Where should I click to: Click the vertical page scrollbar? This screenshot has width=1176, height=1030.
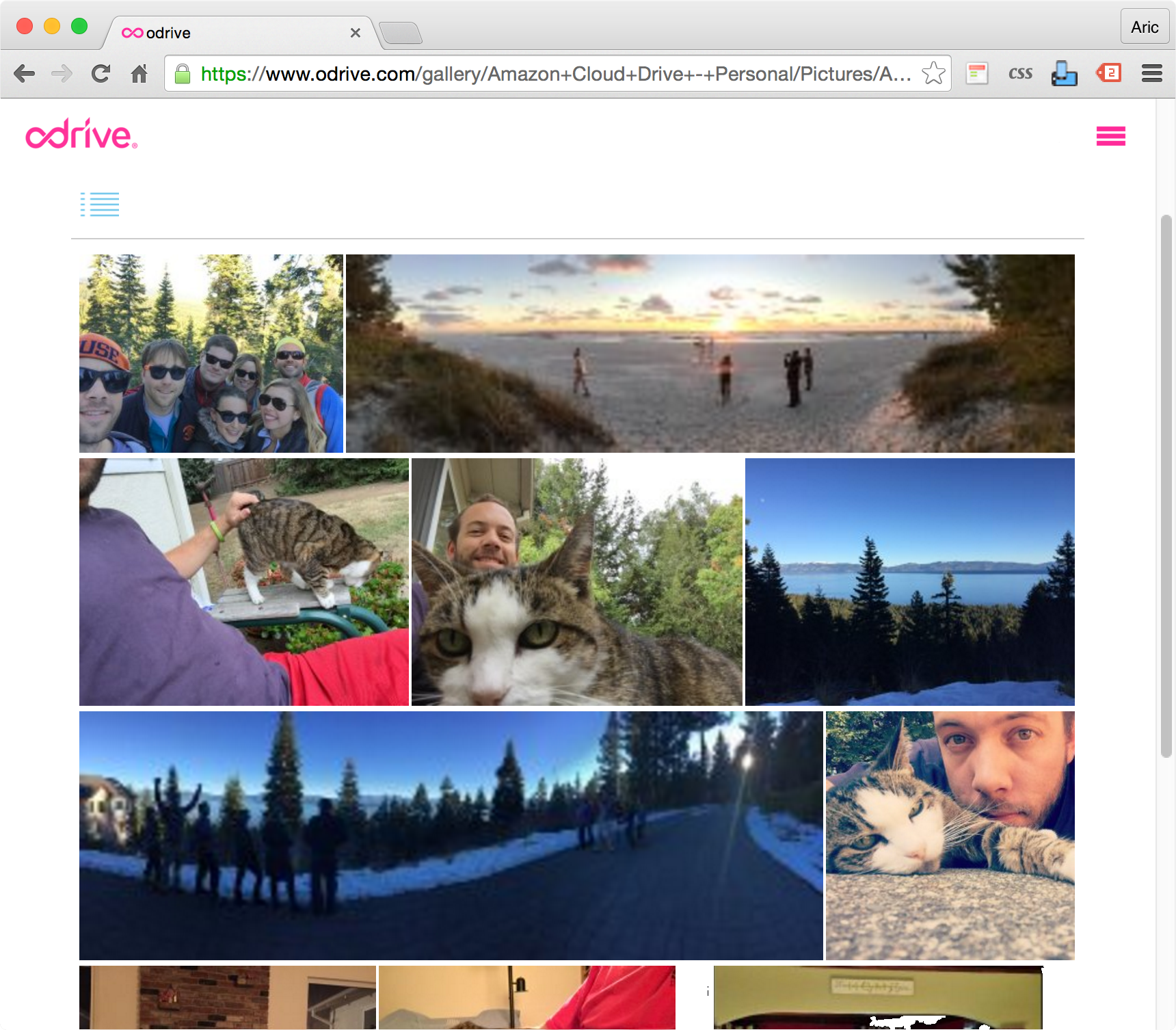pos(1166,486)
